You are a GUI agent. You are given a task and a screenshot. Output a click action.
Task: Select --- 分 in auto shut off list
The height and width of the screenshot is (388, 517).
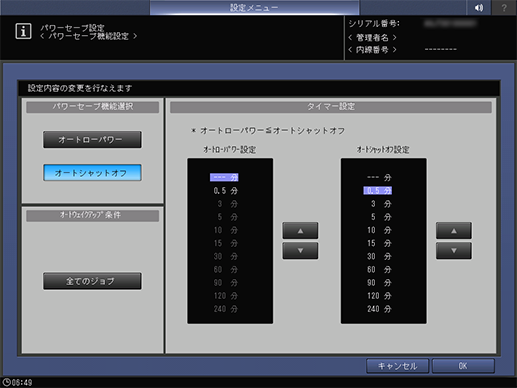[379, 177]
